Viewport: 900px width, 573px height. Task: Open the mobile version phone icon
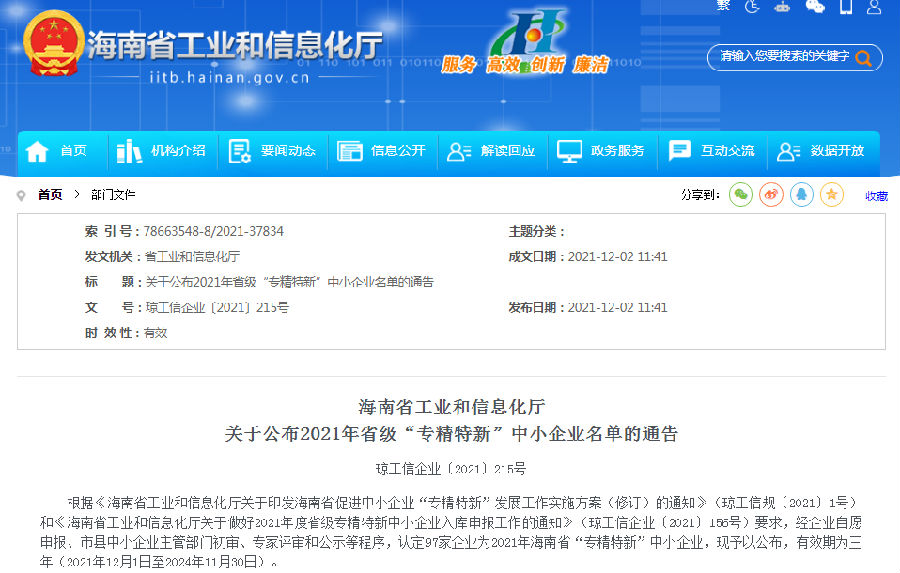pyautogui.click(x=845, y=6)
